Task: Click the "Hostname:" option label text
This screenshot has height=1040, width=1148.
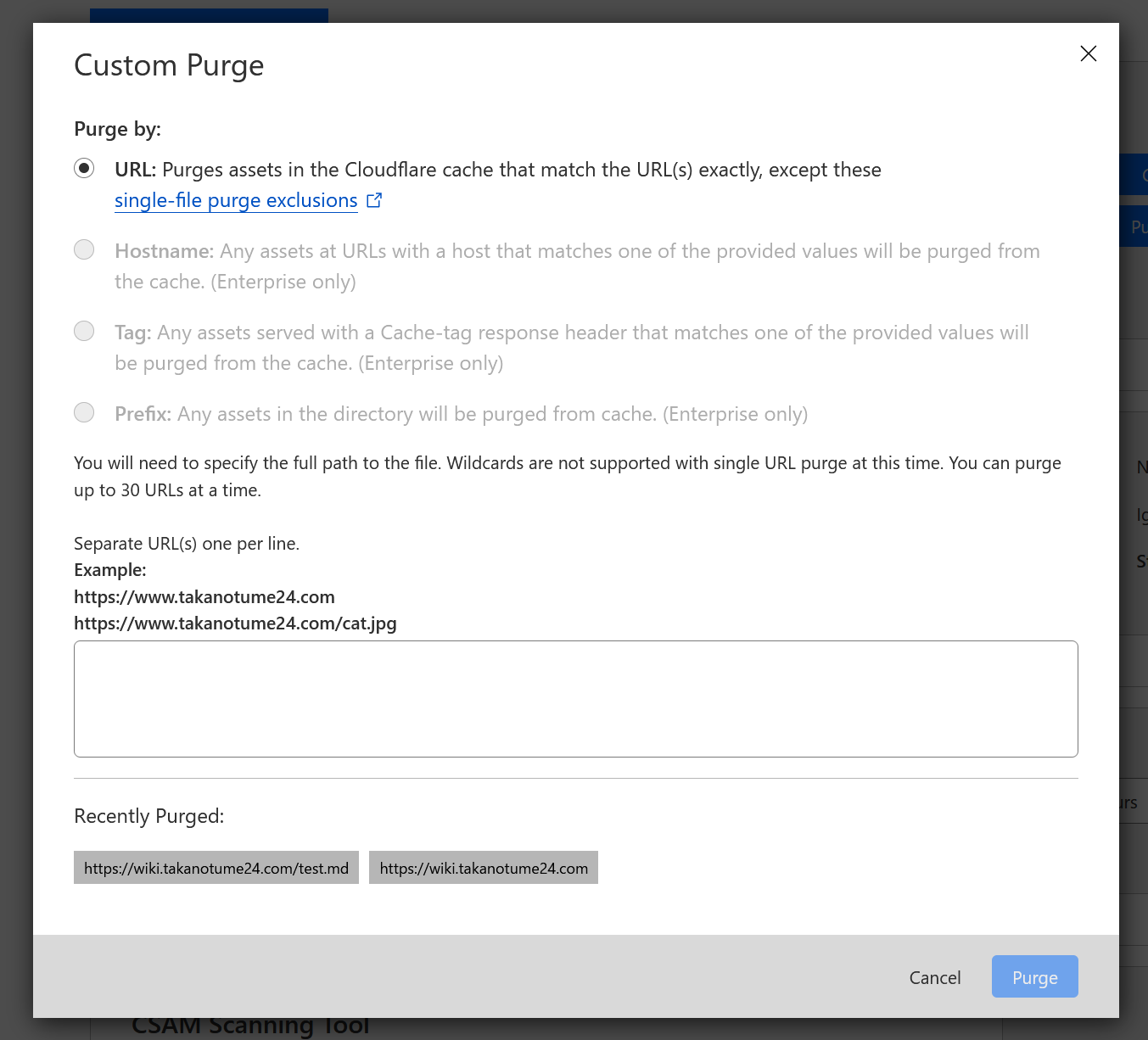Action: tap(164, 251)
